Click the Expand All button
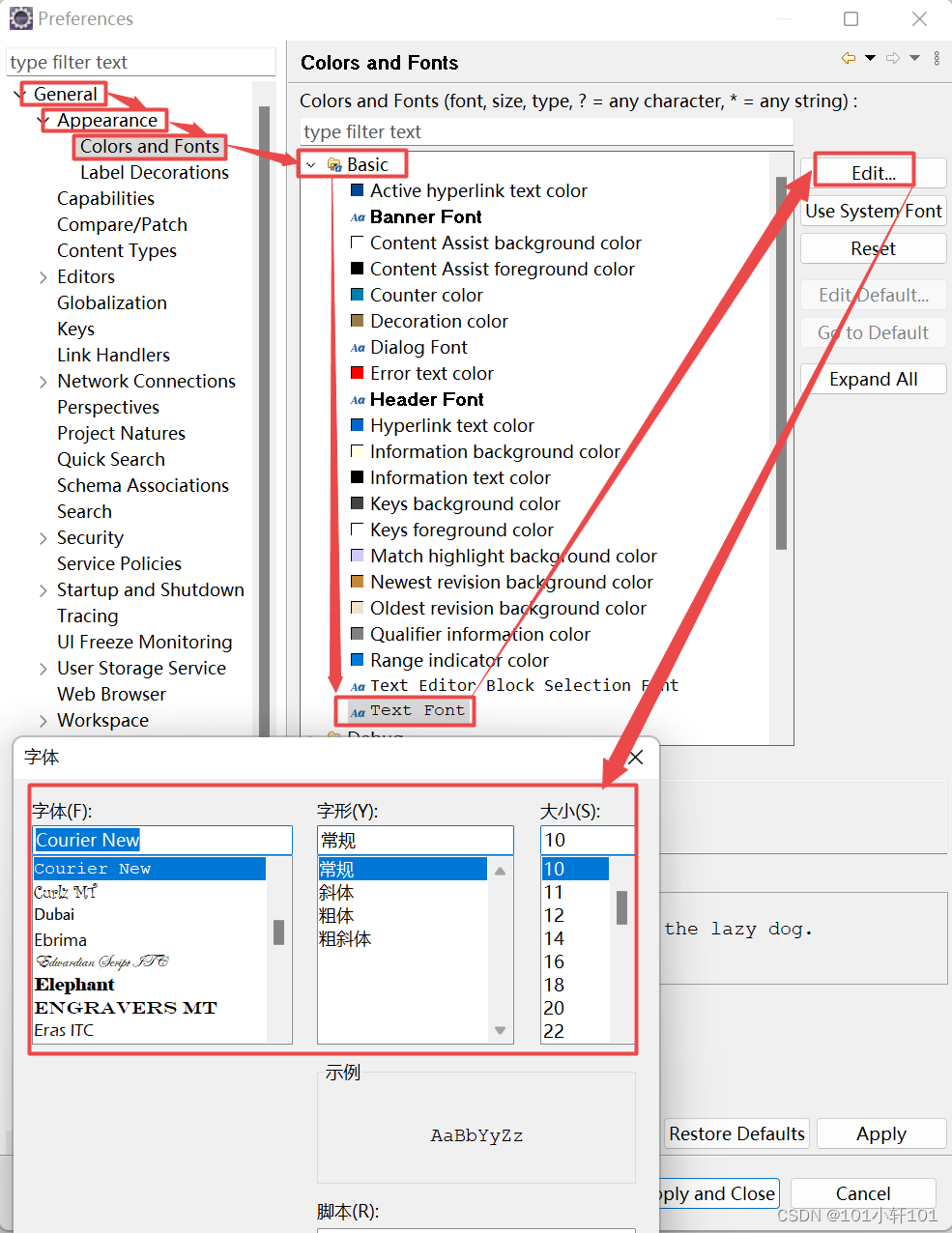 (874, 379)
